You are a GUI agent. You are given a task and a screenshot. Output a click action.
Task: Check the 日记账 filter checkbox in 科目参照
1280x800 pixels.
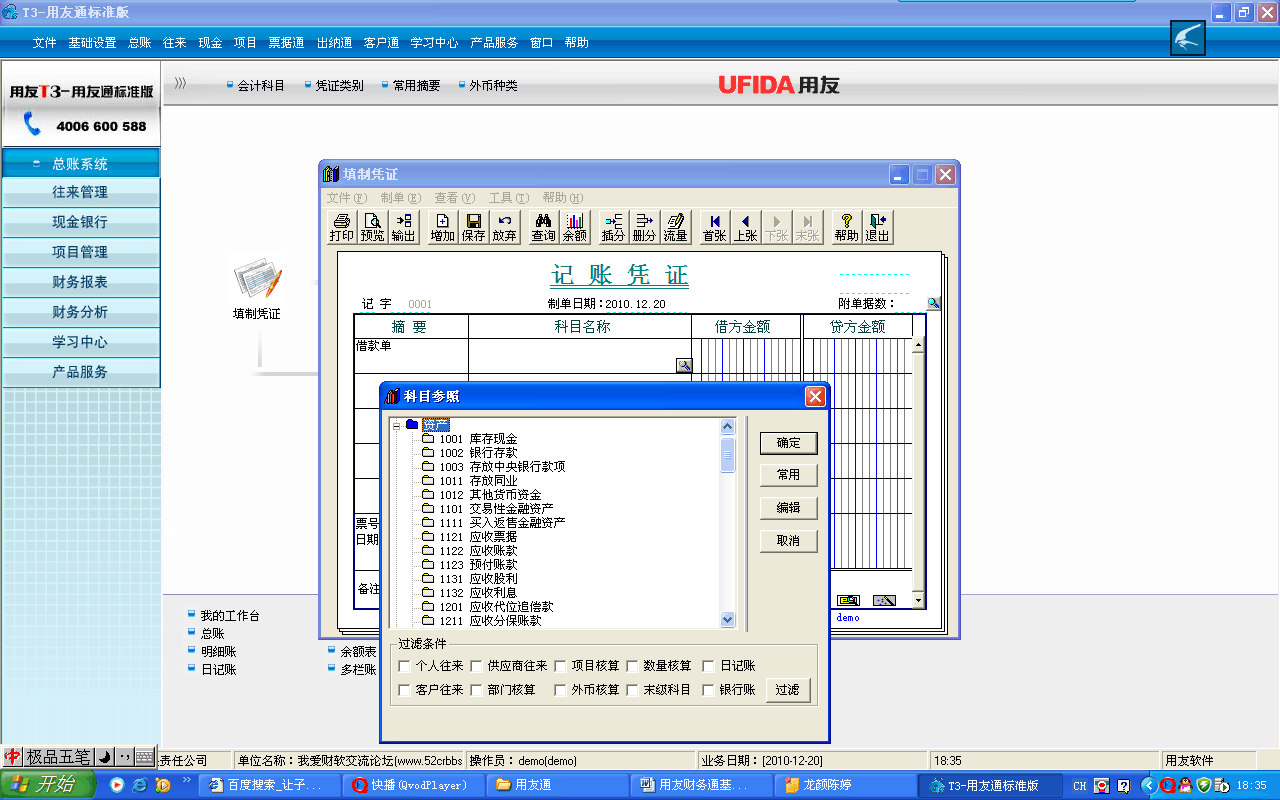click(708, 666)
